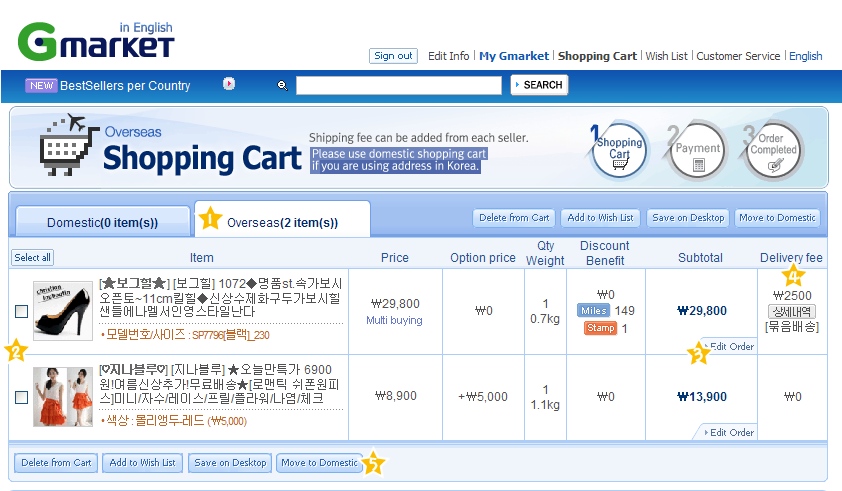Viewport: 842px width, 491px height.
Task: Click the Miles badge in discount column
Action: point(593,311)
